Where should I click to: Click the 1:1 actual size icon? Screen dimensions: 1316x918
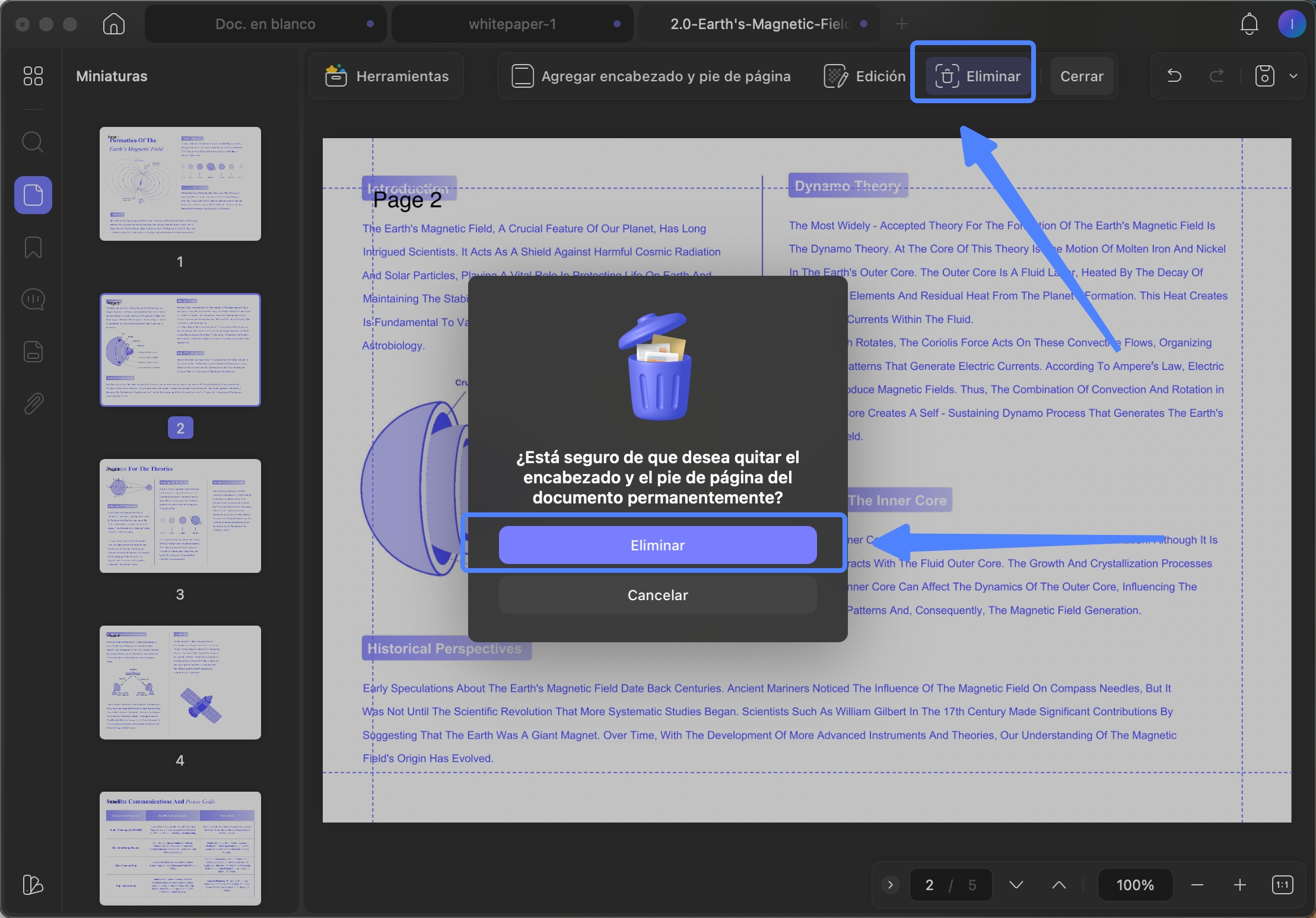tap(1282, 885)
